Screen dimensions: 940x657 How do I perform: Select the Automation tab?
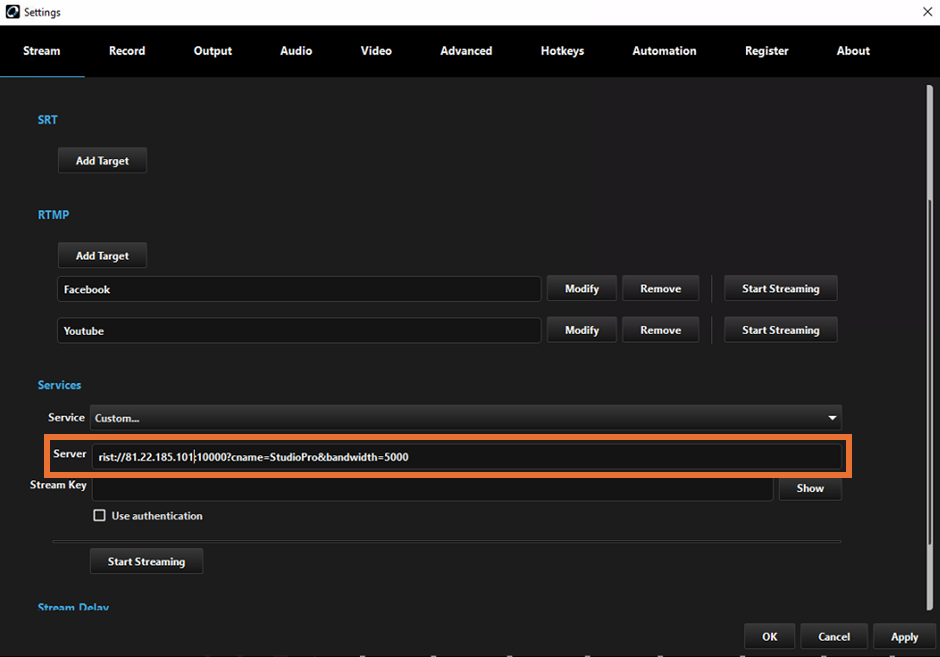(664, 50)
